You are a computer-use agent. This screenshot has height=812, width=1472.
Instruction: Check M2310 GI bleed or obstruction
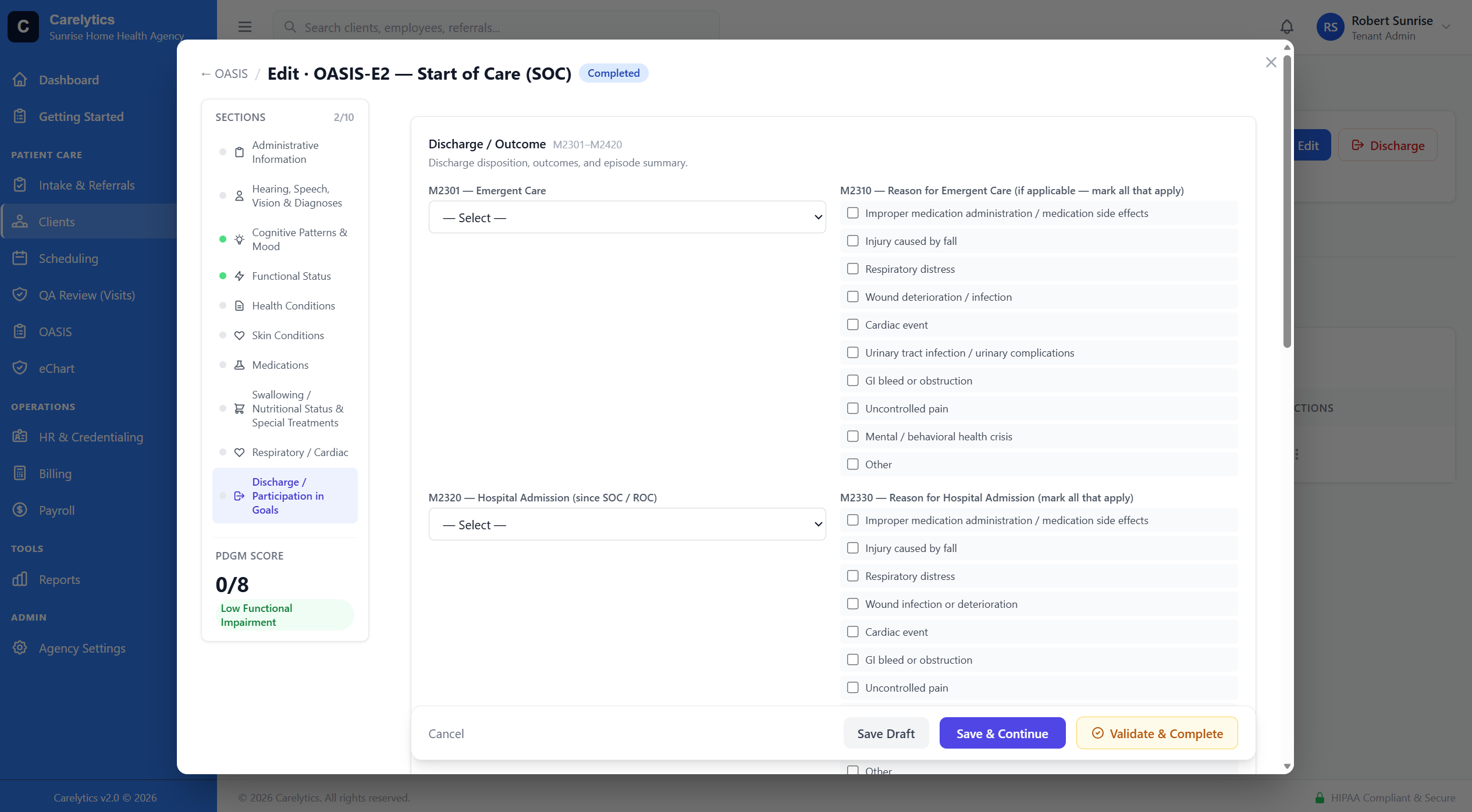point(852,381)
